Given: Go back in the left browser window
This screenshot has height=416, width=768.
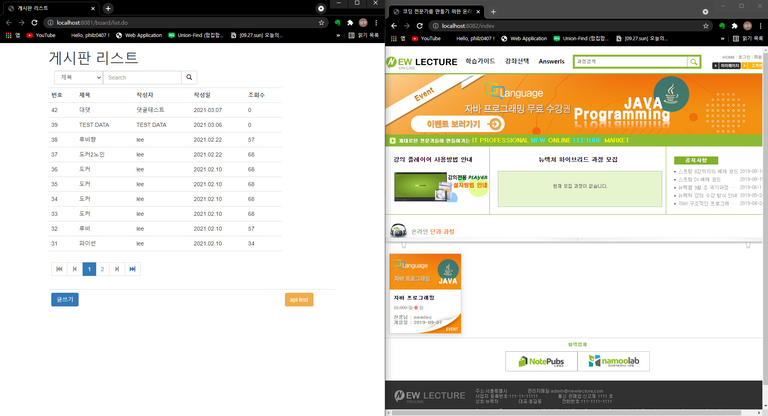Looking at the screenshot, I should (8, 23).
